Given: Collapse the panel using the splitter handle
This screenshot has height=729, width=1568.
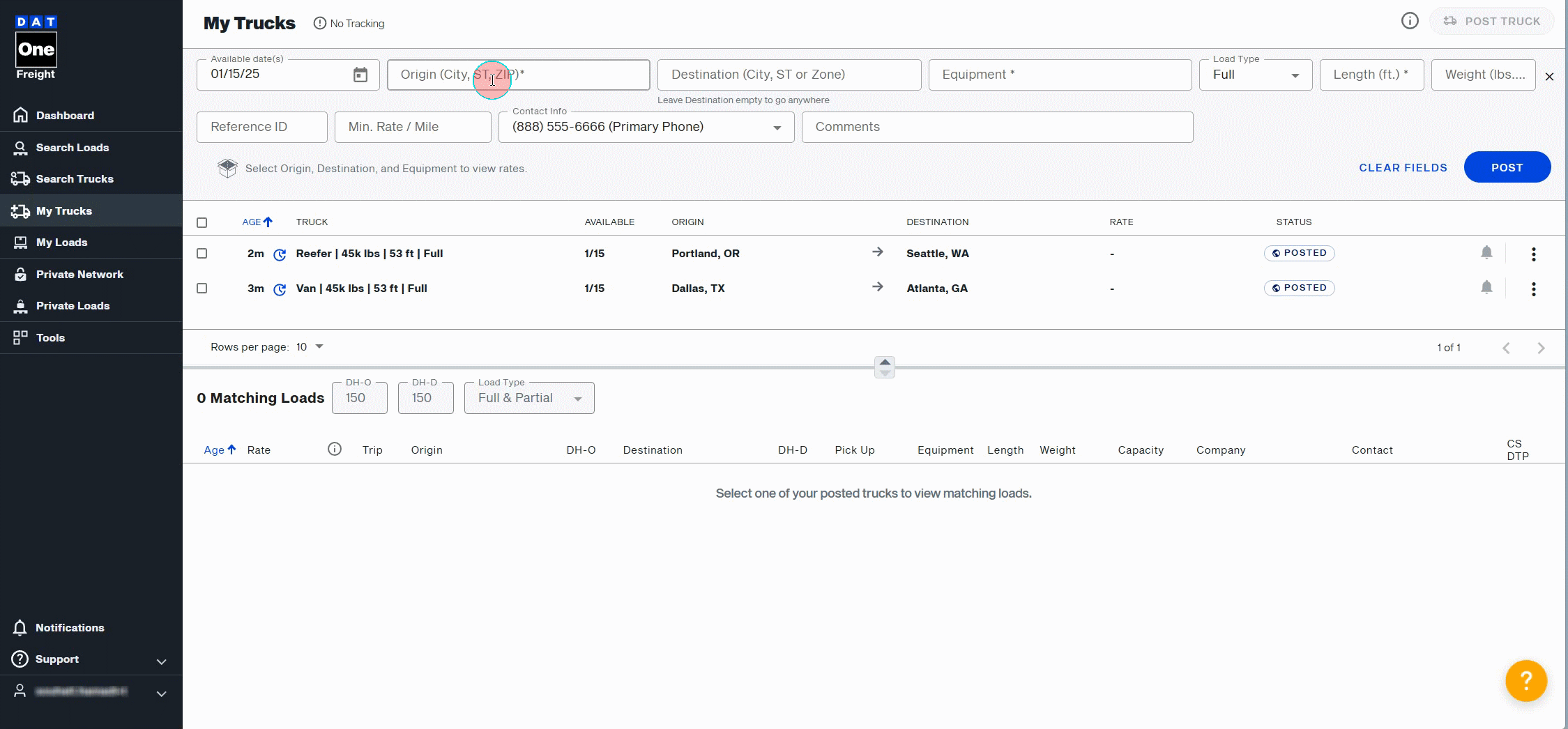Looking at the screenshot, I should pyautogui.click(x=885, y=367).
